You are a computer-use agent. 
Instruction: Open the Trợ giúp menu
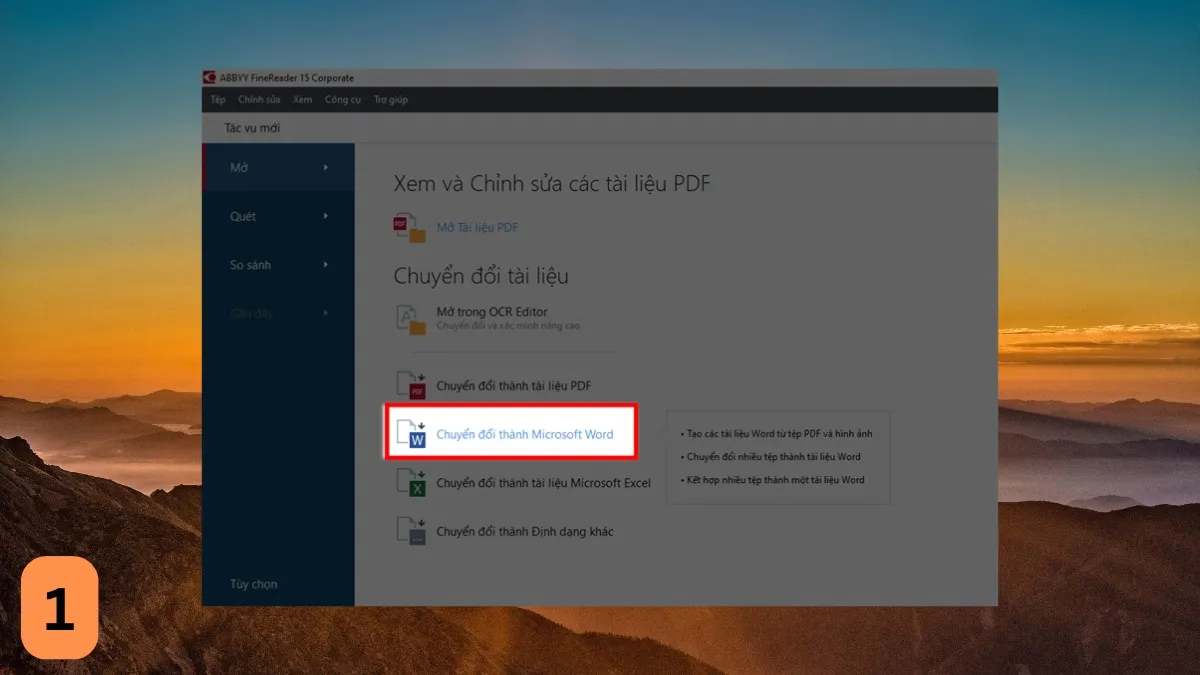pos(391,100)
